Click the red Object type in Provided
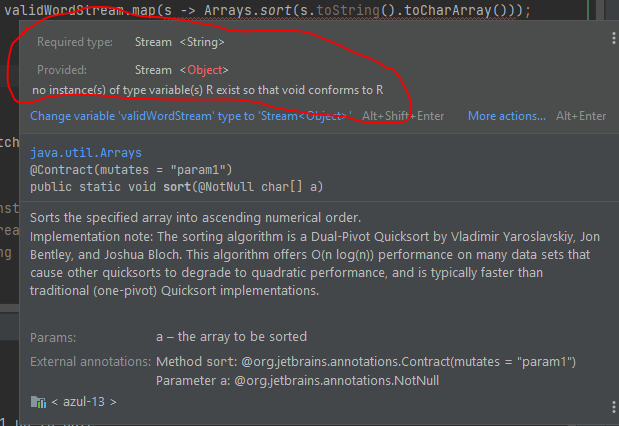Viewport: 619px width, 426px height. click(x=205, y=70)
